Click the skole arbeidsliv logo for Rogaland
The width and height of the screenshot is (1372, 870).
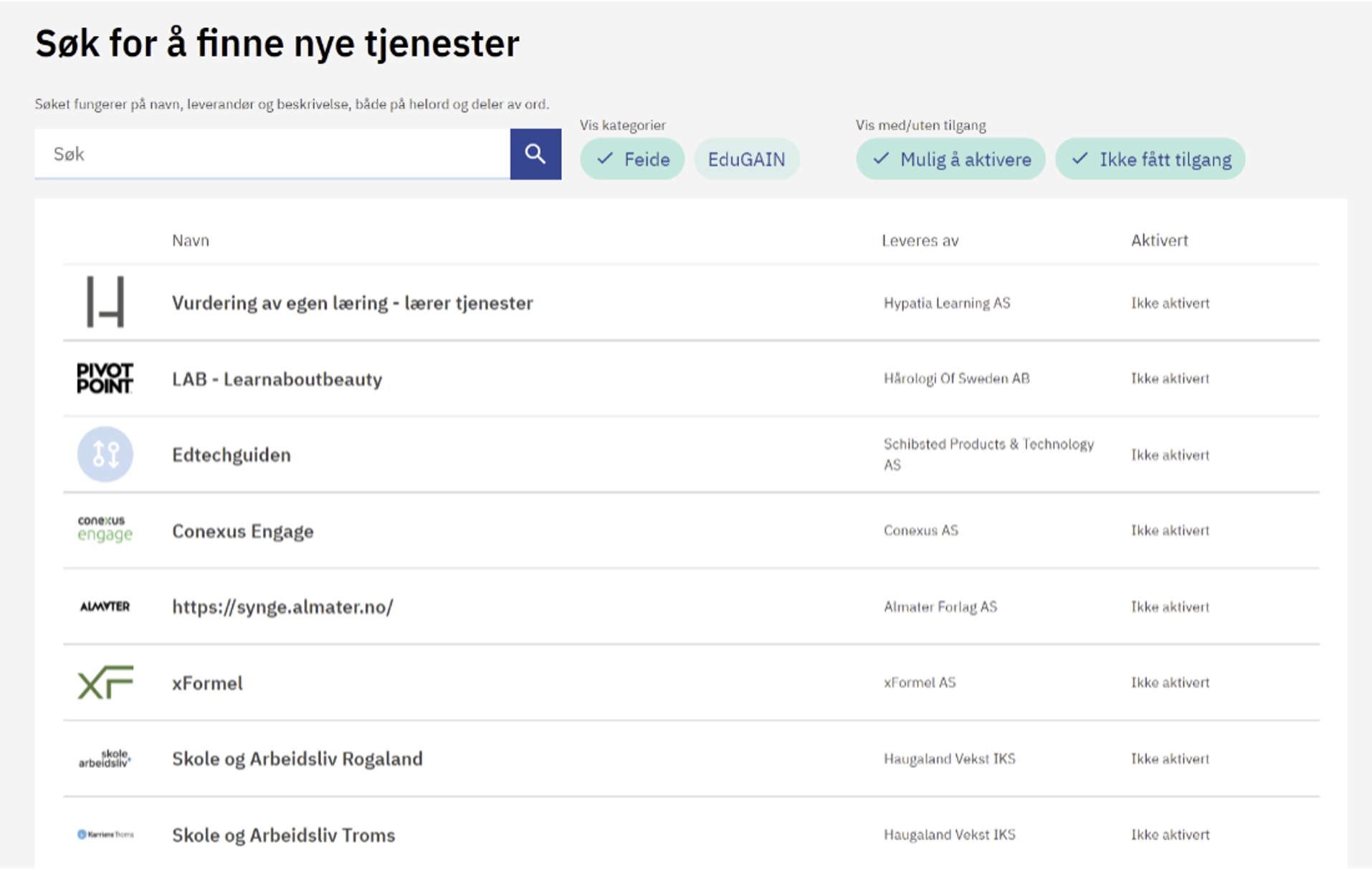click(105, 758)
